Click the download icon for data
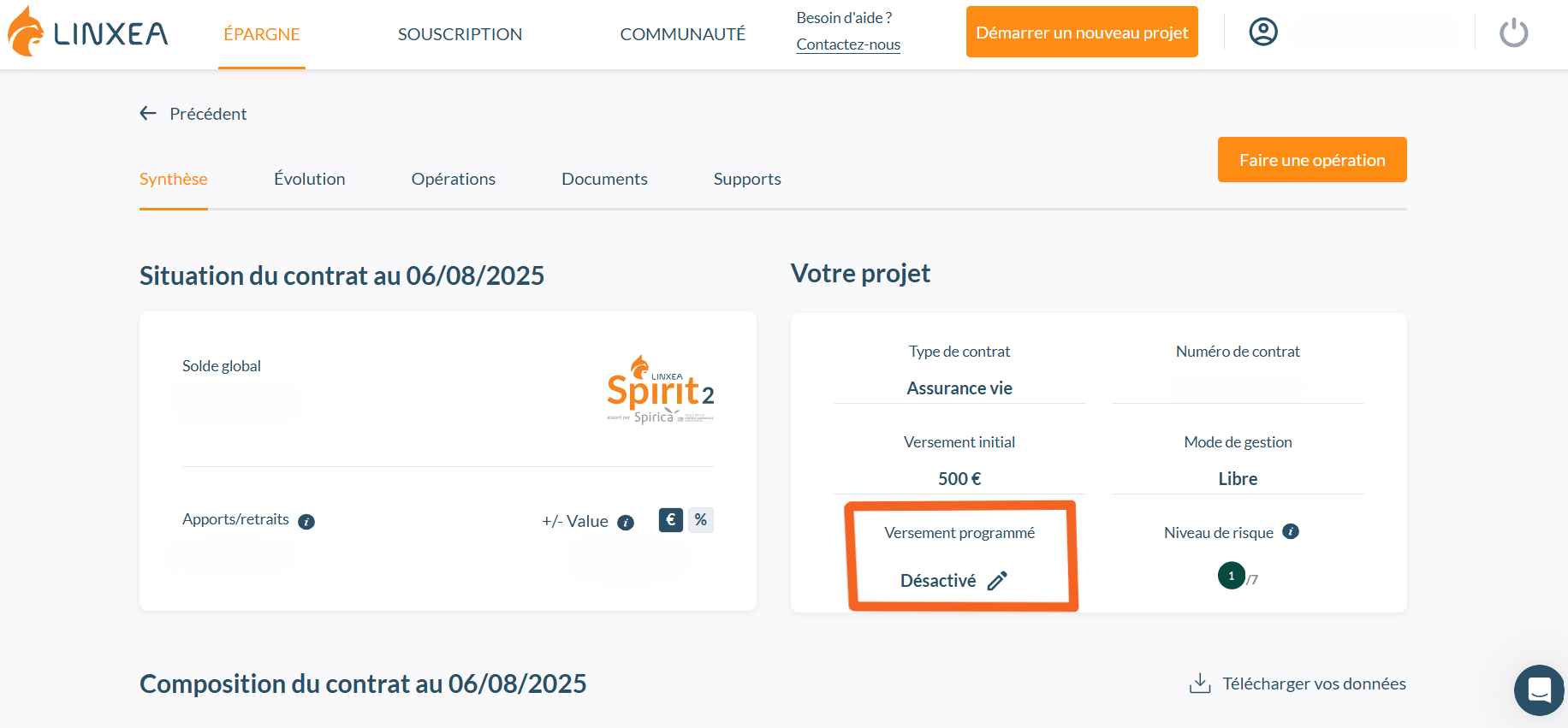 click(1200, 683)
